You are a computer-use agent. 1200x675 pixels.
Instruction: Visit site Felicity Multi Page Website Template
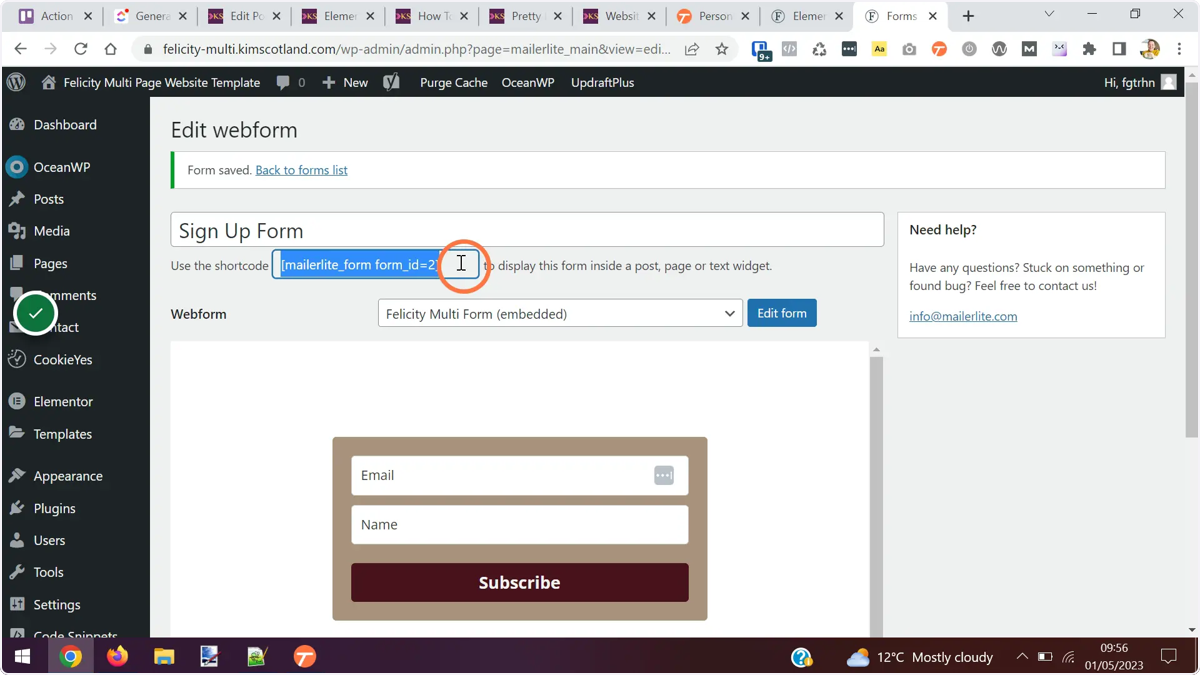coord(151,83)
